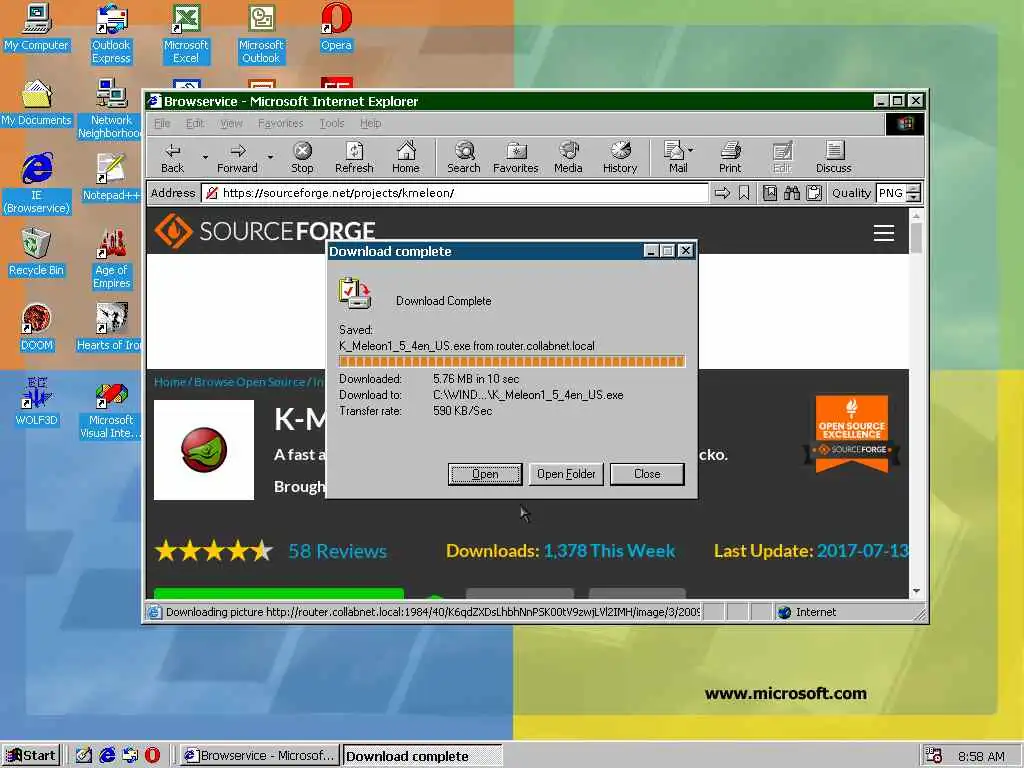This screenshot has width=1024, height=768.
Task: Open the History toolbar button
Action: point(620,158)
